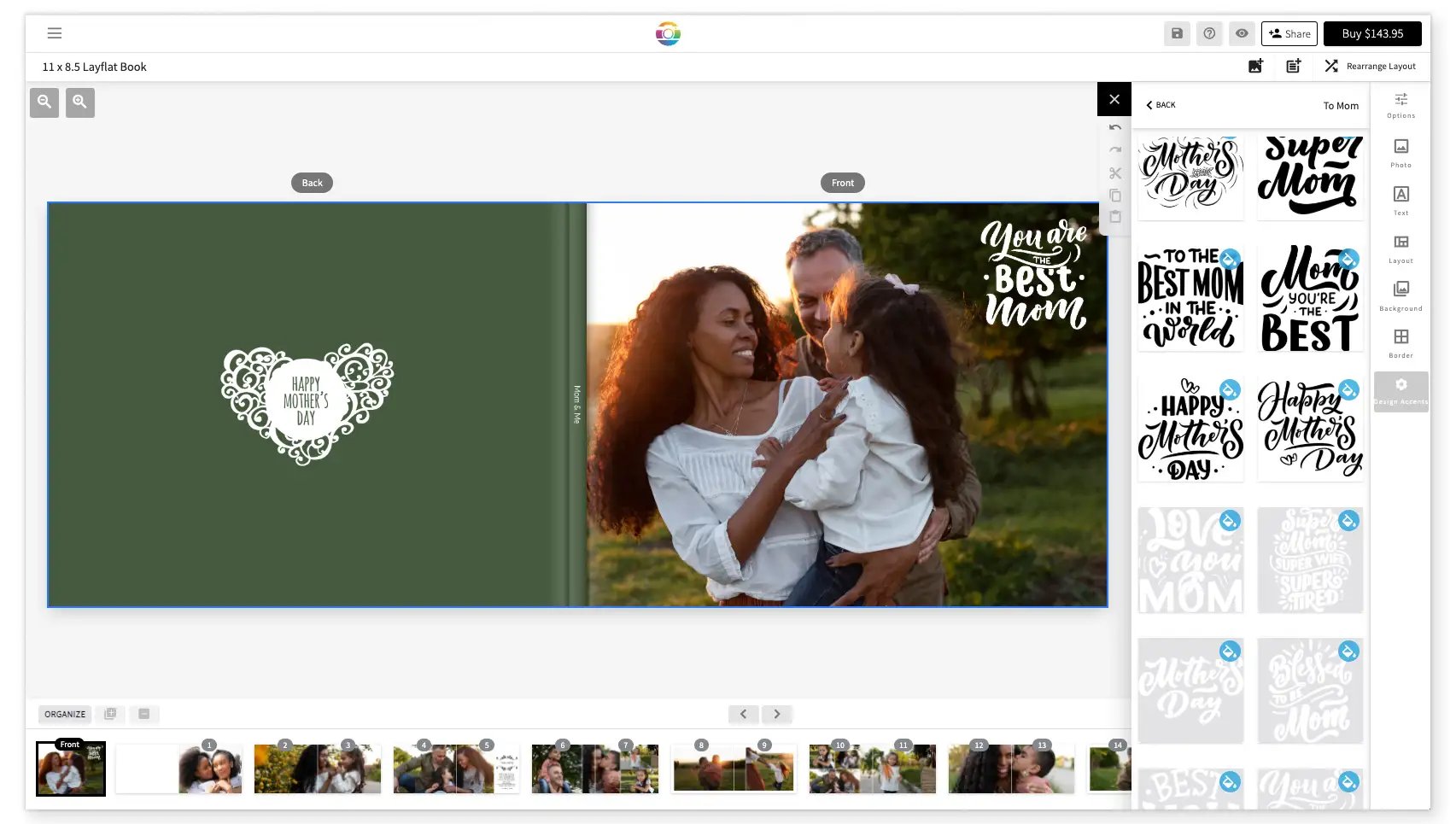This screenshot has height=824, width=1456.
Task: Shuffle the page with Rearrange Layout
Action: tap(1370, 66)
